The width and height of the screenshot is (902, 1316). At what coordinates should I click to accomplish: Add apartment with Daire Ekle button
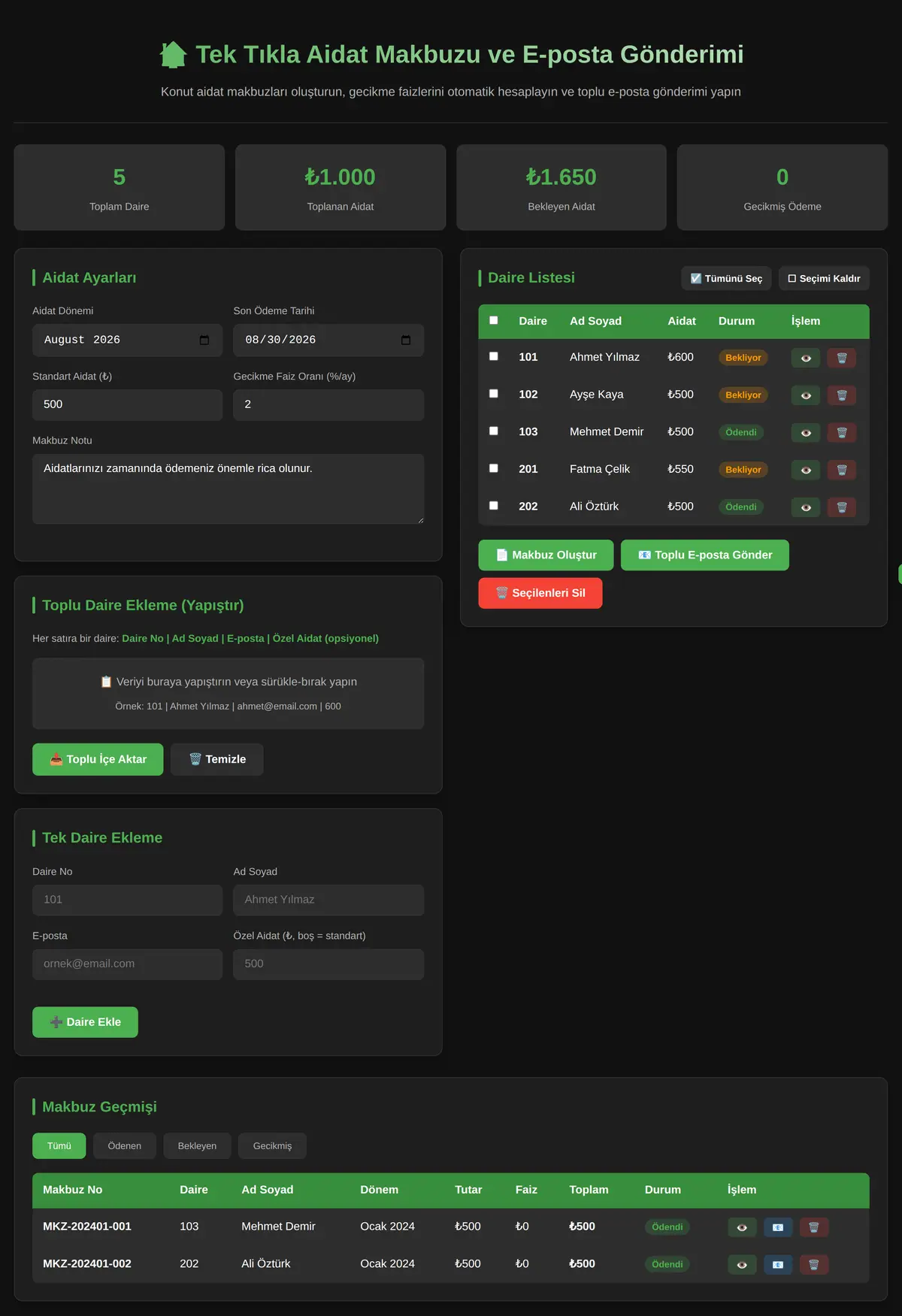[85, 1022]
